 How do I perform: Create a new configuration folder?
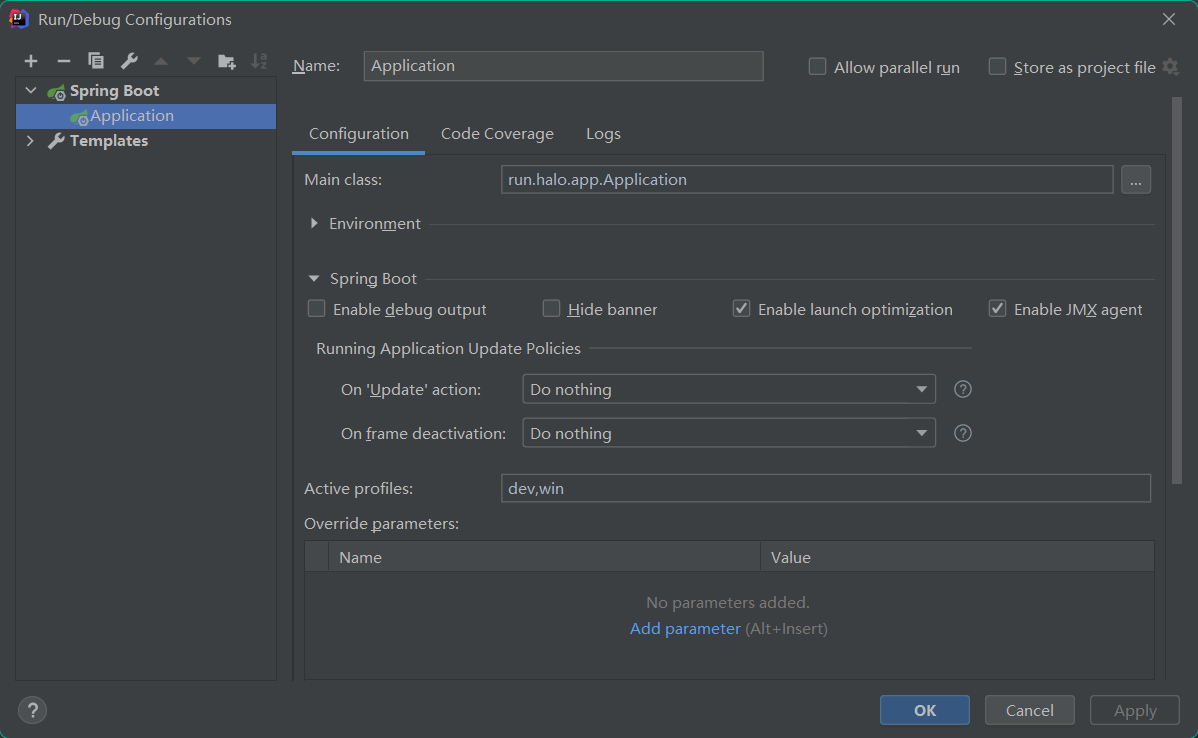227,60
